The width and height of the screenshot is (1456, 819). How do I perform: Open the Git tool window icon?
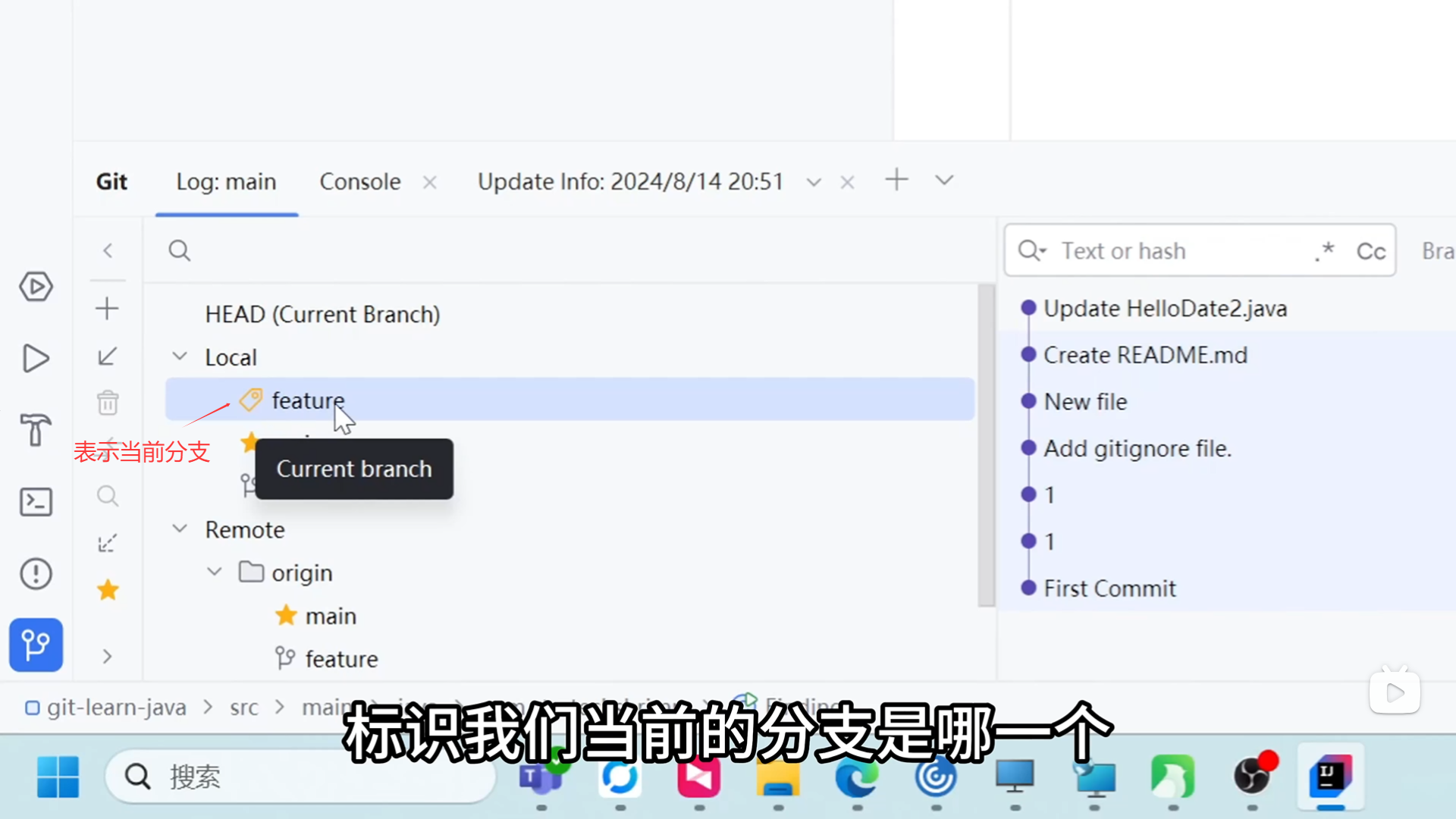pyautogui.click(x=36, y=645)
